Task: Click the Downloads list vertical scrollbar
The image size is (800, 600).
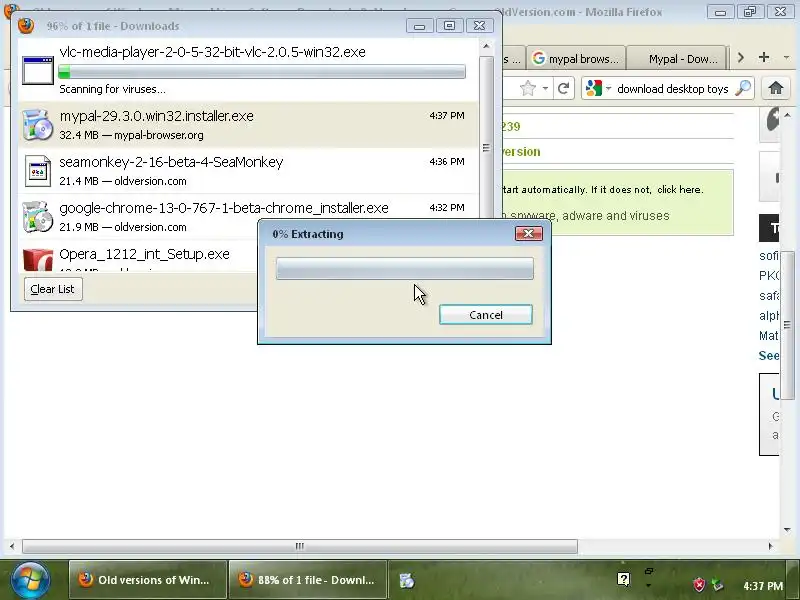Action: 486,148
